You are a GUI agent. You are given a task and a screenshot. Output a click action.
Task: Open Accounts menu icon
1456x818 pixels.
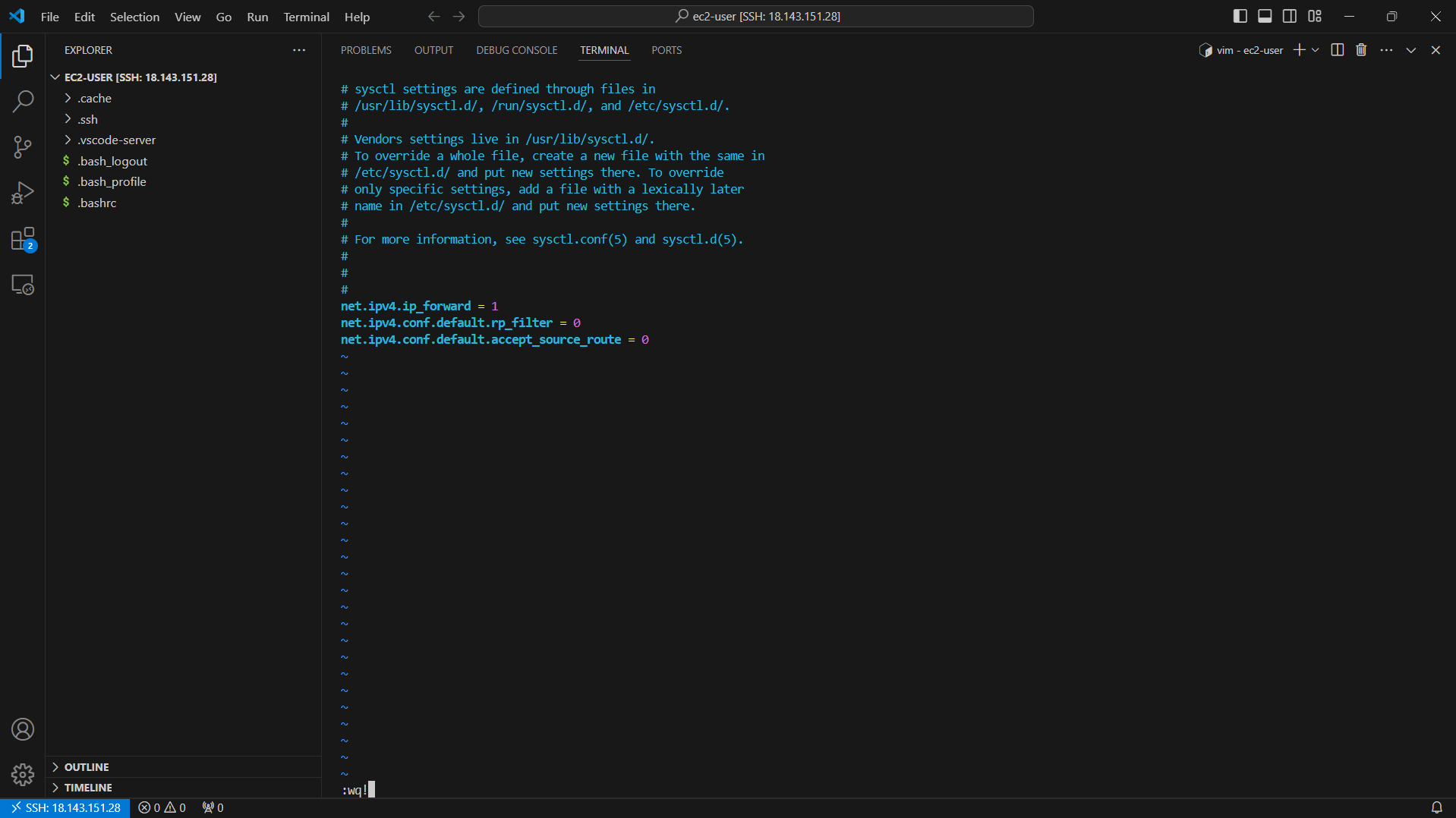(x=23, y=729)
